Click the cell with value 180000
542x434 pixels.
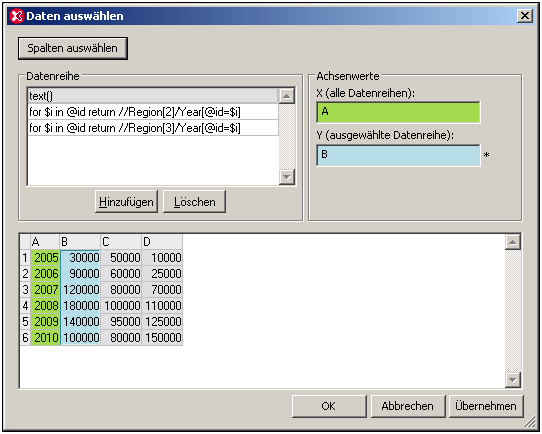tap(80, 305)
